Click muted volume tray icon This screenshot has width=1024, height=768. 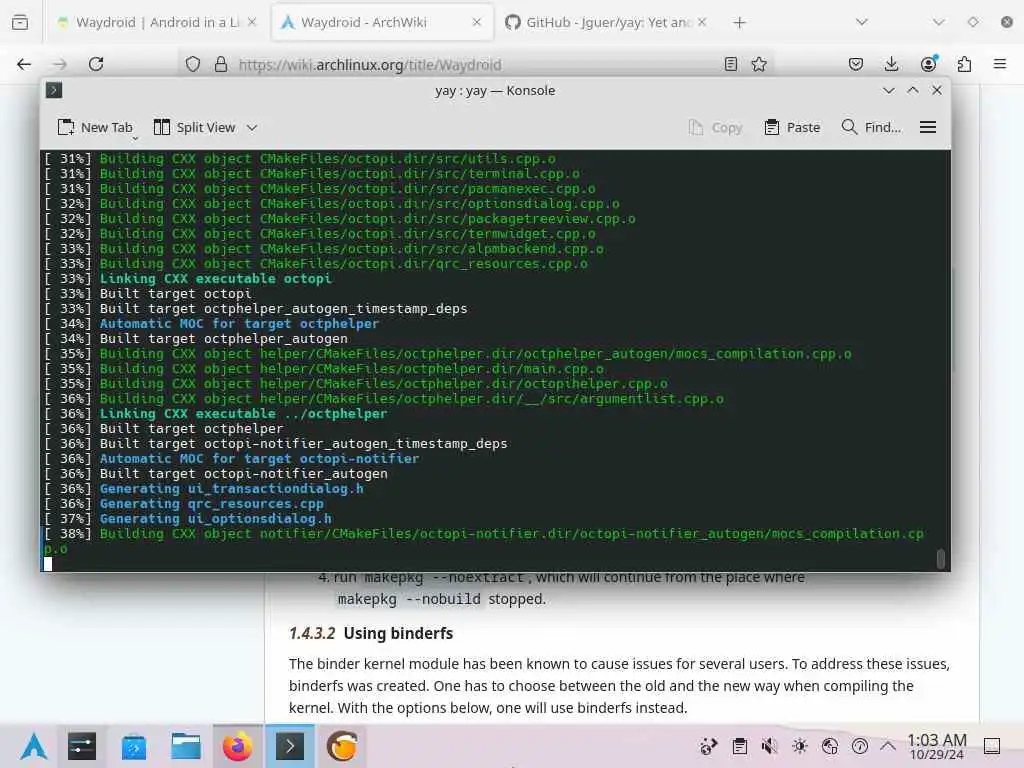point(769,746)
